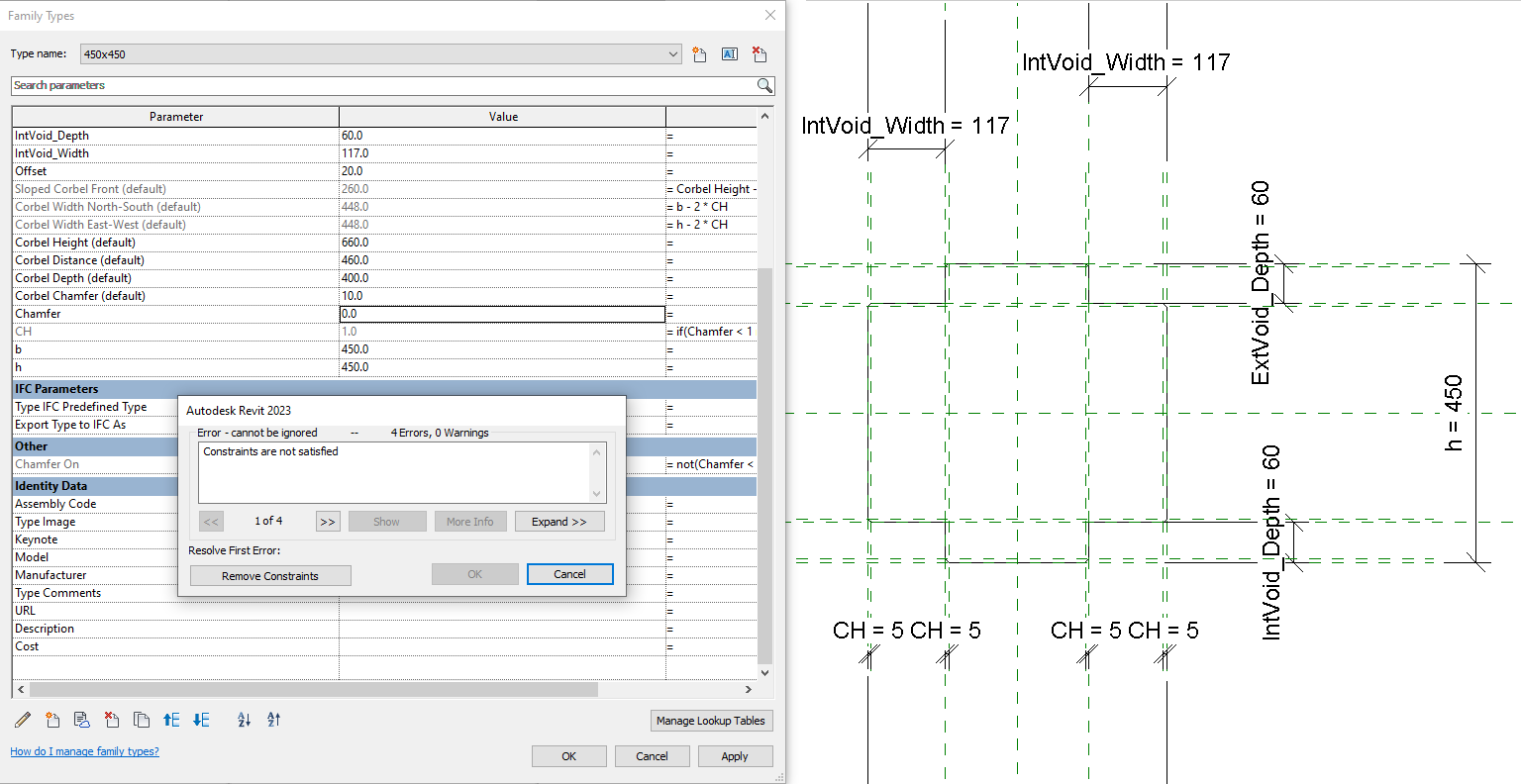Move the selected parameter down the list
1521x784 pixels.
(201, 720)
